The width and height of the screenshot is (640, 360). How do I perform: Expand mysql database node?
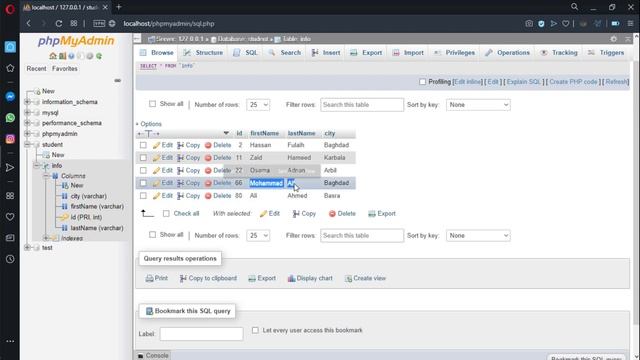[27, 113]
